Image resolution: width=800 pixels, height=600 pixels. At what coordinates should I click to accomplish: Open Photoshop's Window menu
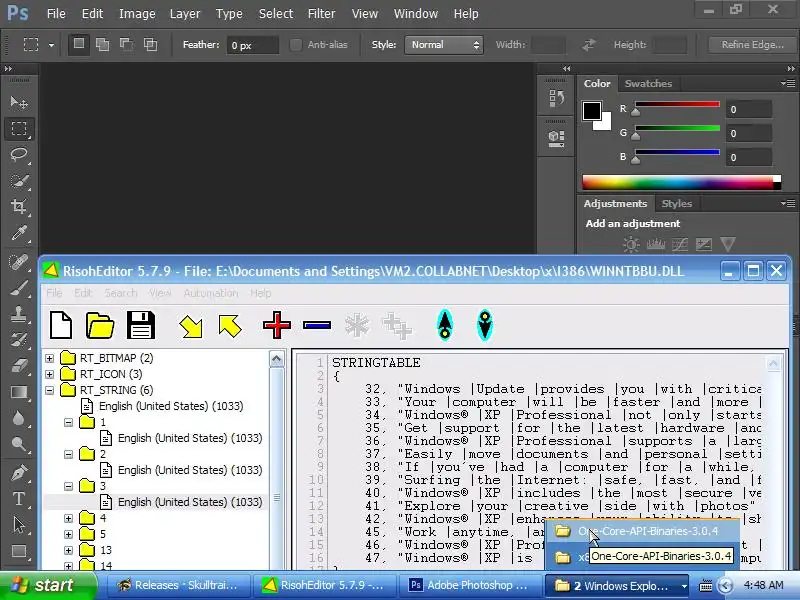click(x=415, y=14)
